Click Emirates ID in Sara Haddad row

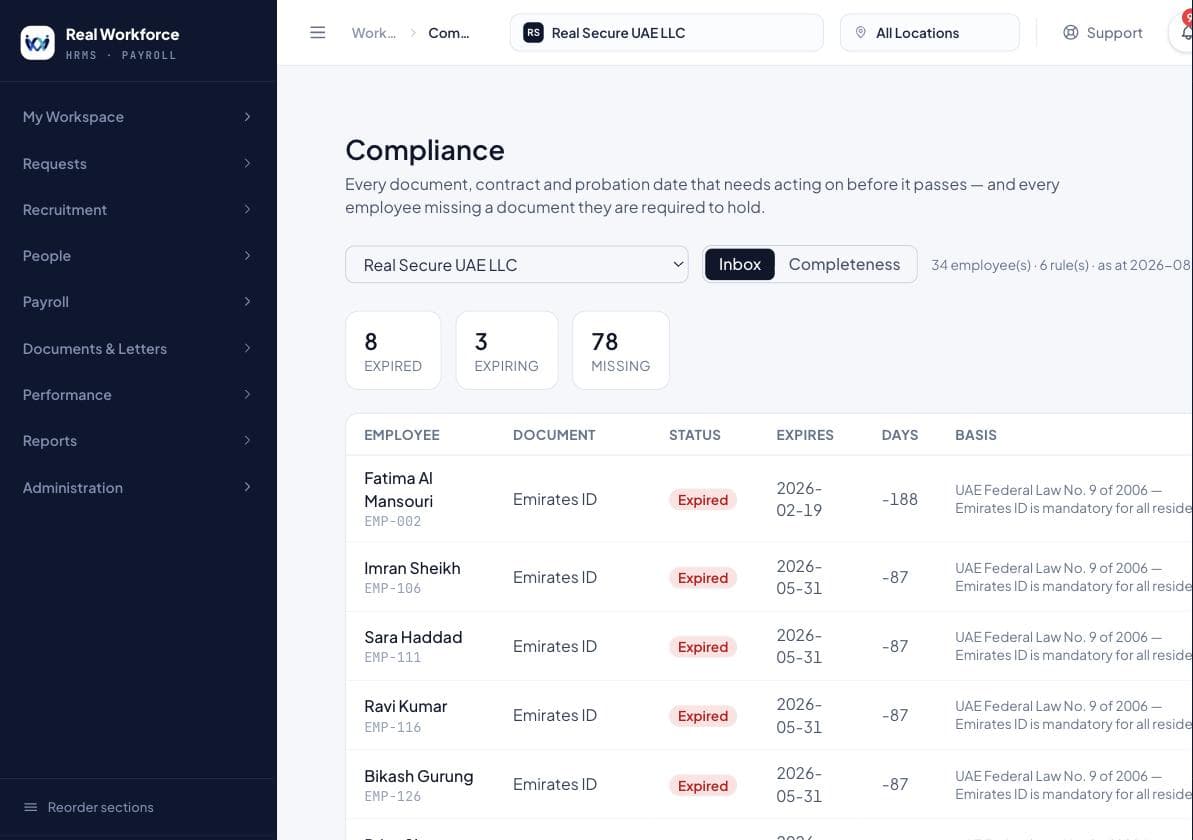pyautogui.click(x=555, y=646)
